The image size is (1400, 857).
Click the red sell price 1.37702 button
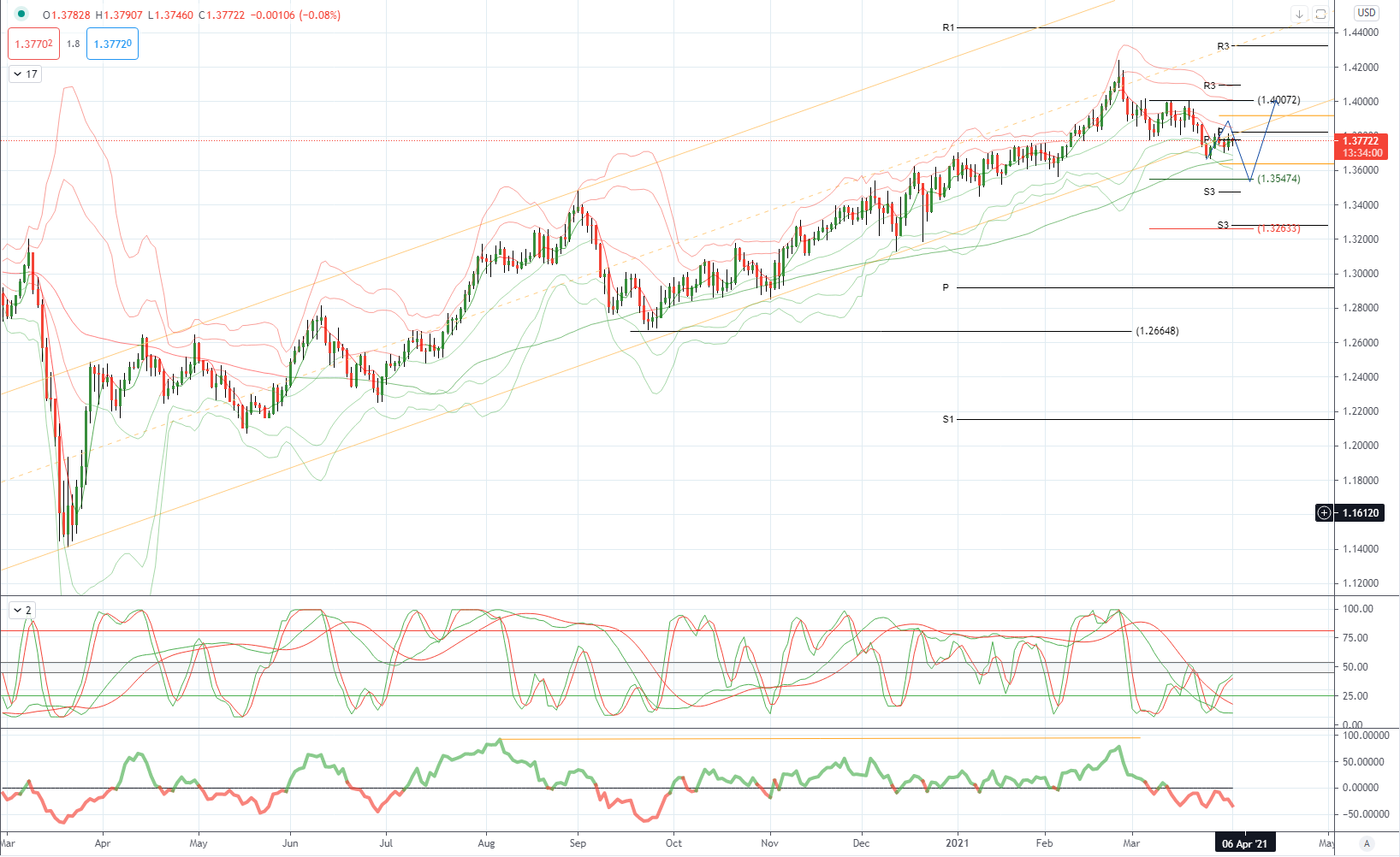pos(34,44)
